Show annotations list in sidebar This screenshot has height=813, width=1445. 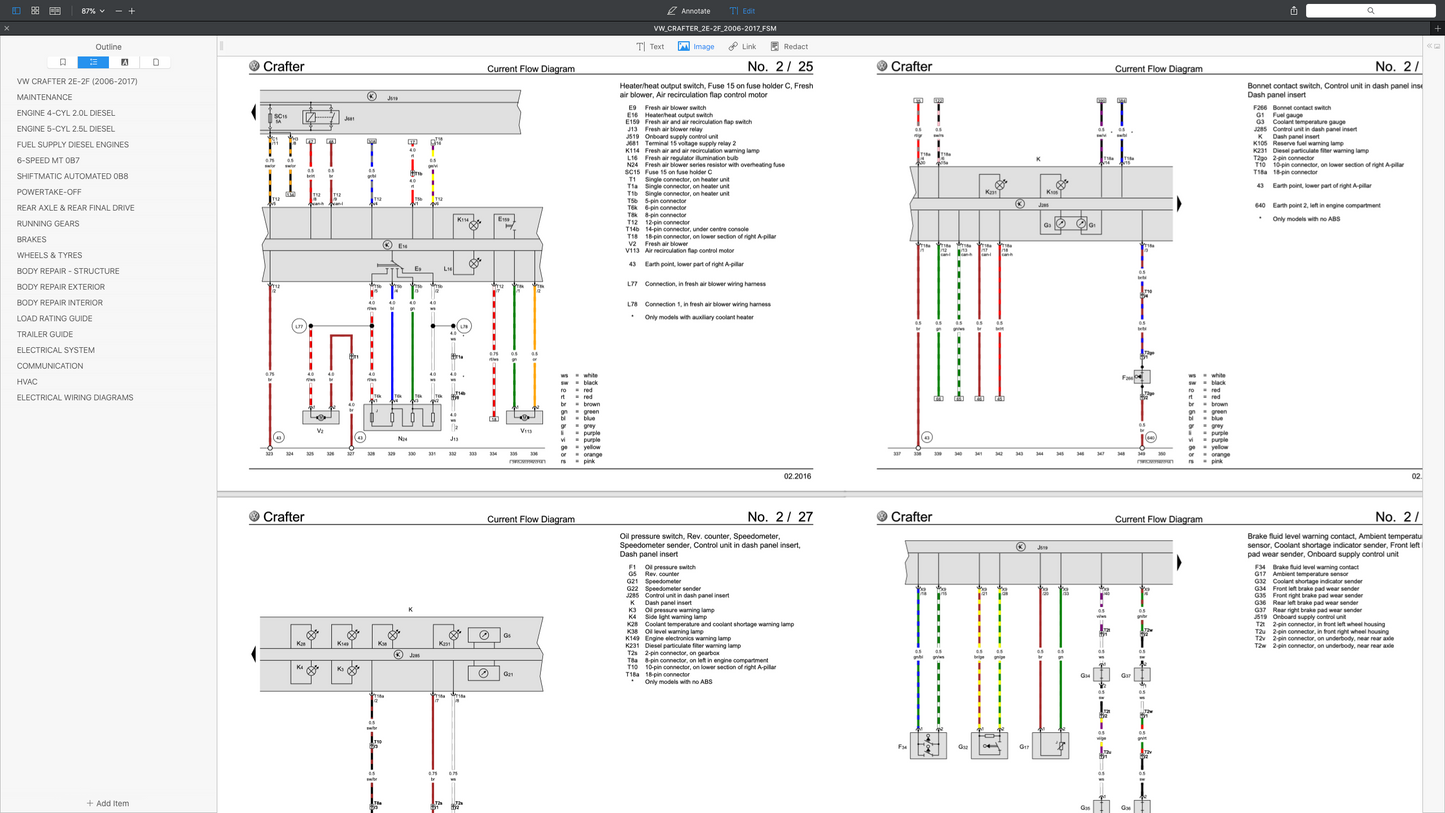pyautogui.click(x=124, y=62)
